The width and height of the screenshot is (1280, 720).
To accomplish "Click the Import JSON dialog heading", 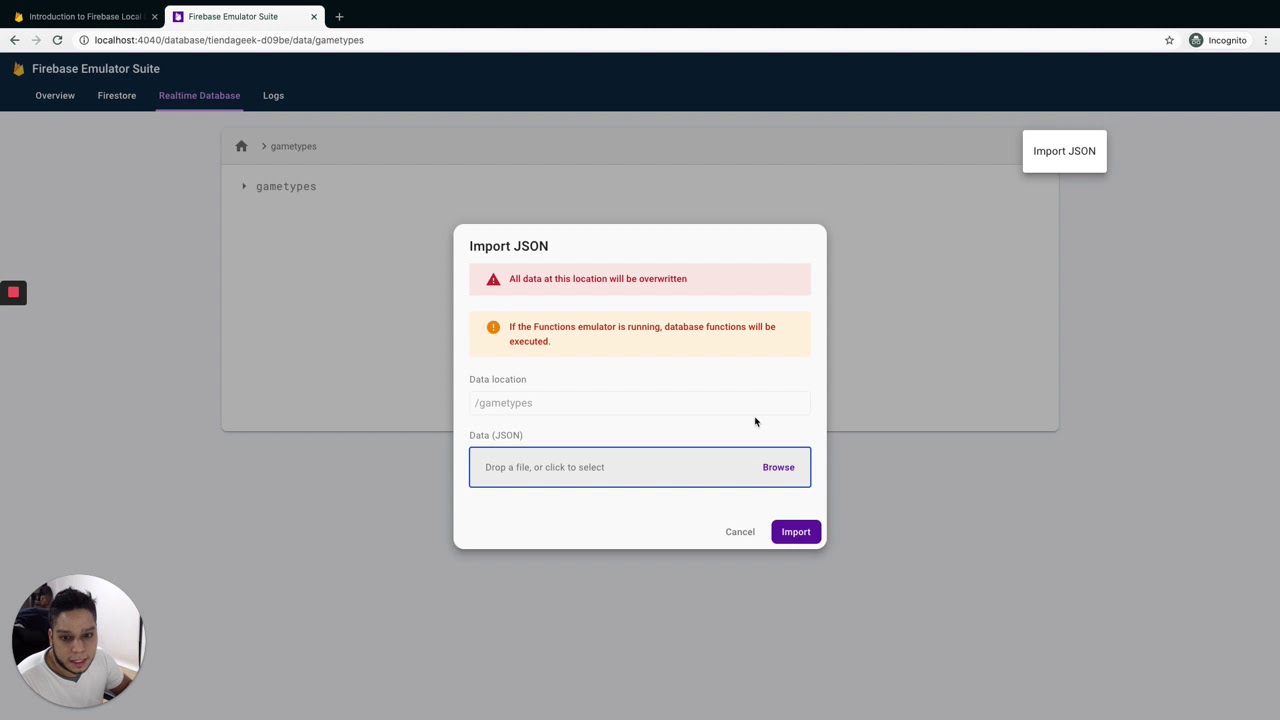I will (x=509, y=246).
